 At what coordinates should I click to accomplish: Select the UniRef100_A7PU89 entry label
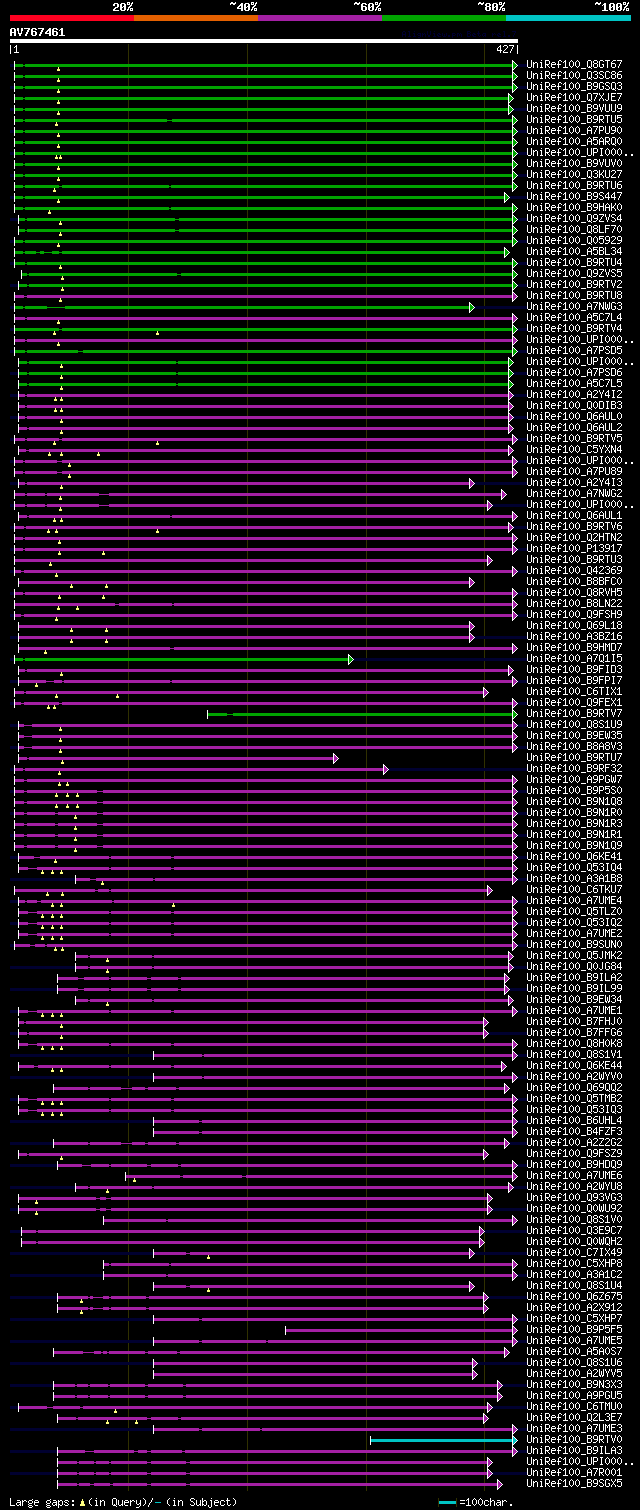click(574, 471)
